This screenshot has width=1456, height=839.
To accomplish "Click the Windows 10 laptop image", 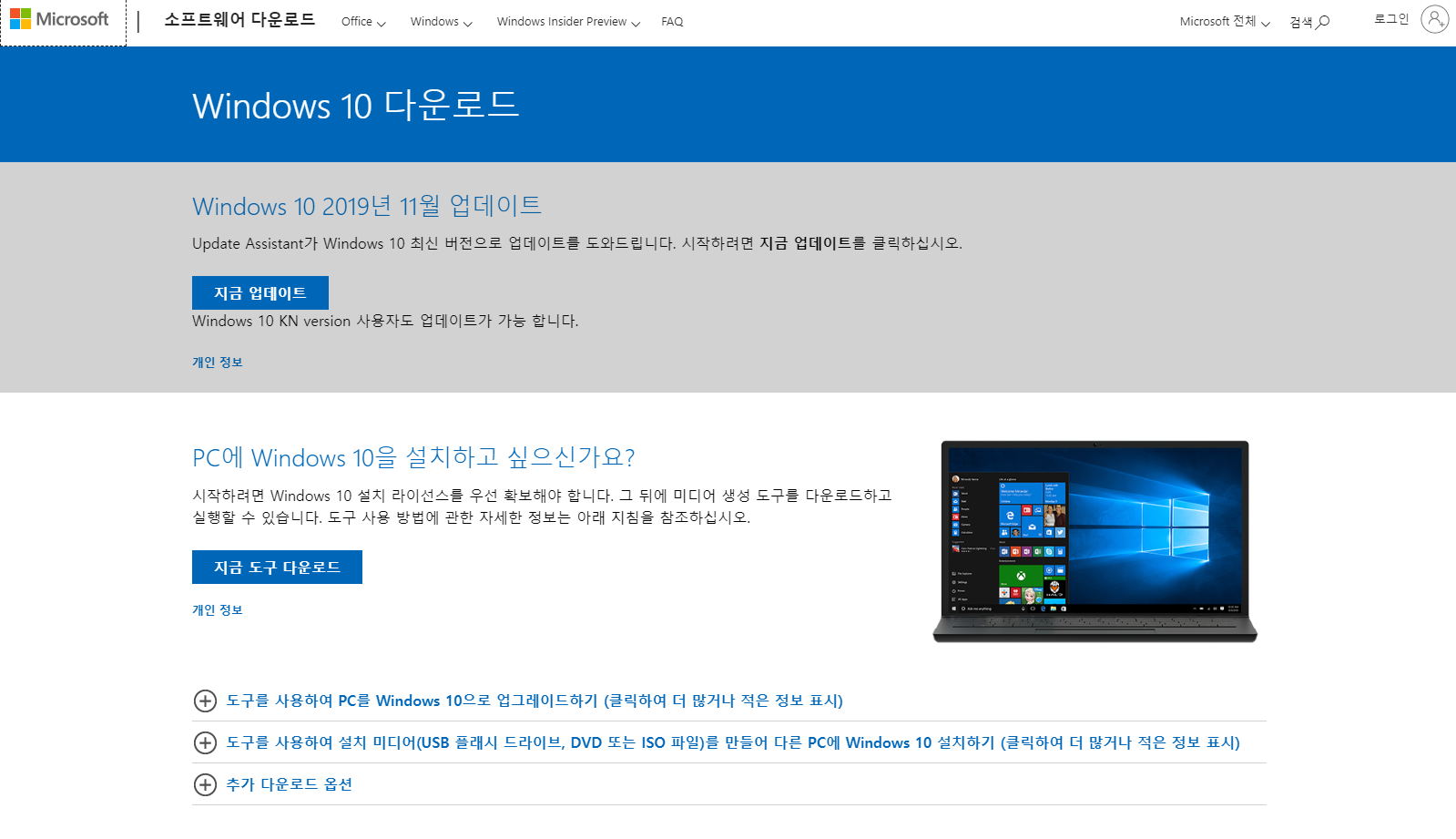I will [1095, 541].
